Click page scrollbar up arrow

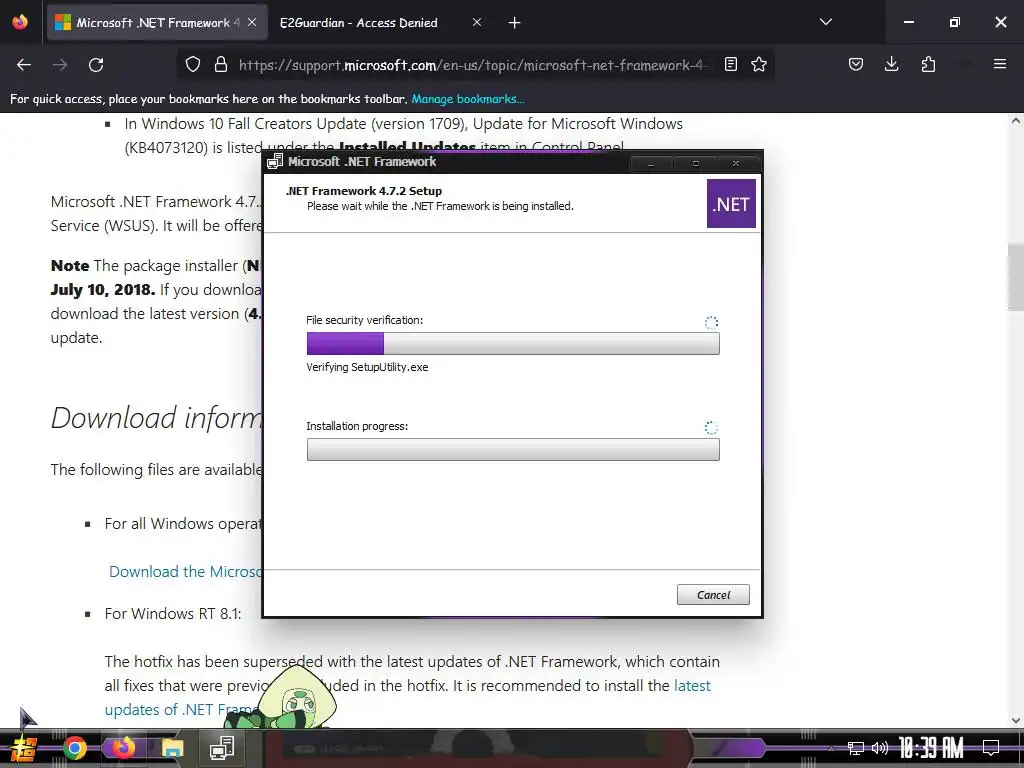pos(1016,121)
